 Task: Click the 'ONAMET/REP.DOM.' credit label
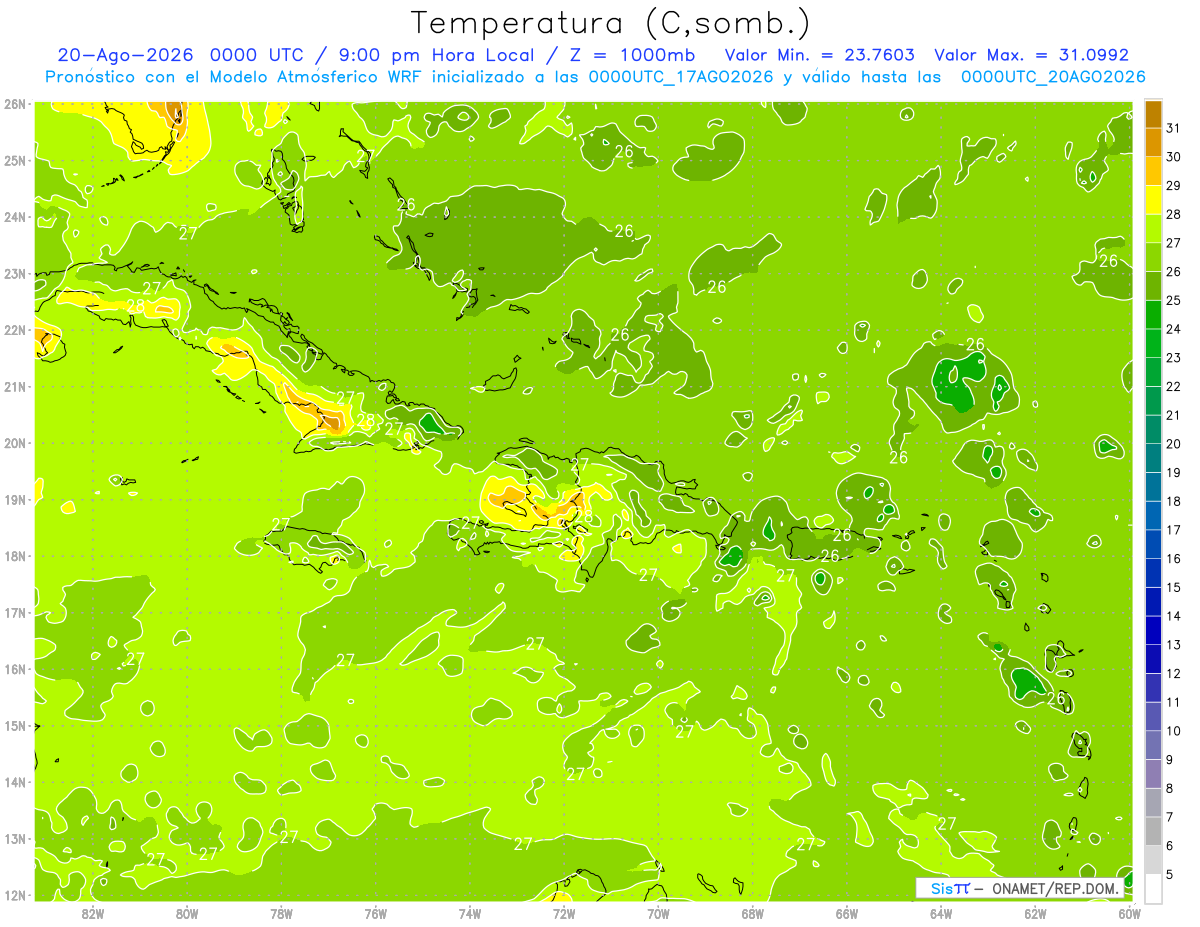tap(1054, 888)
